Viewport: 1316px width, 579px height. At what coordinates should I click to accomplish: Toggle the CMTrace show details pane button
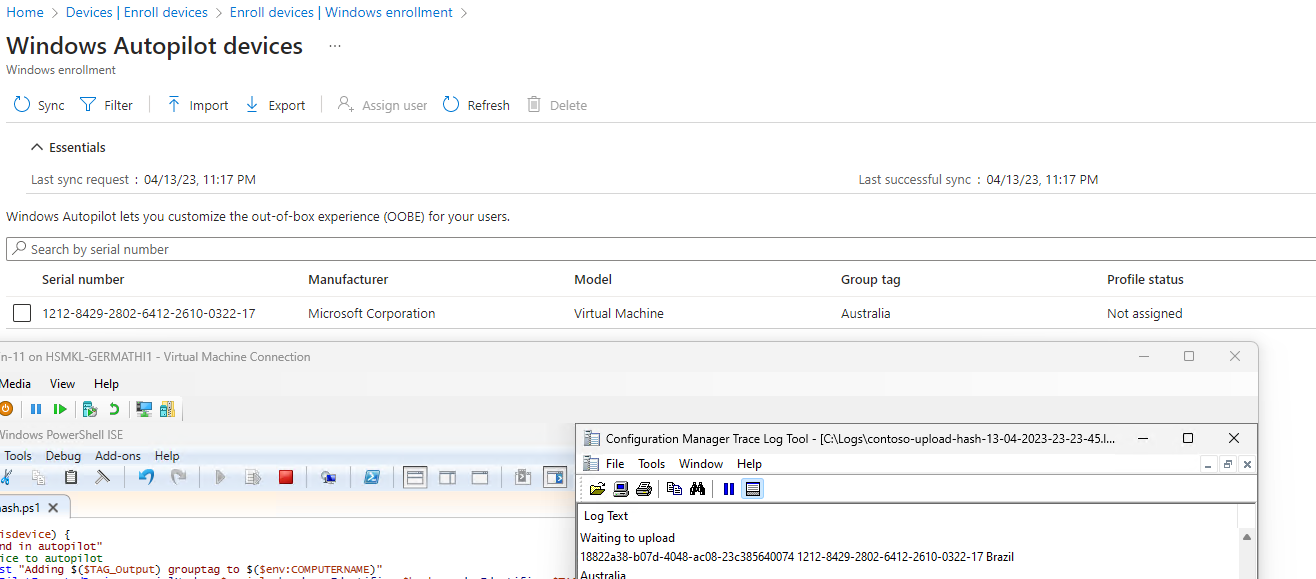(x=753, y=489)
